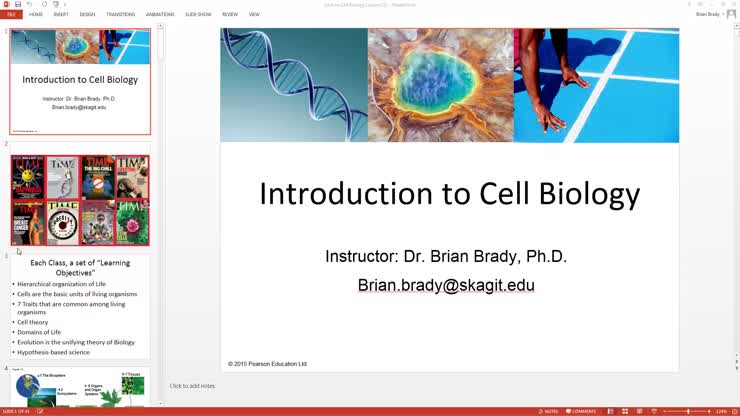Select the VIEW ribbon tab
This screenshot has height=416, width=740.
coord(254,14)
